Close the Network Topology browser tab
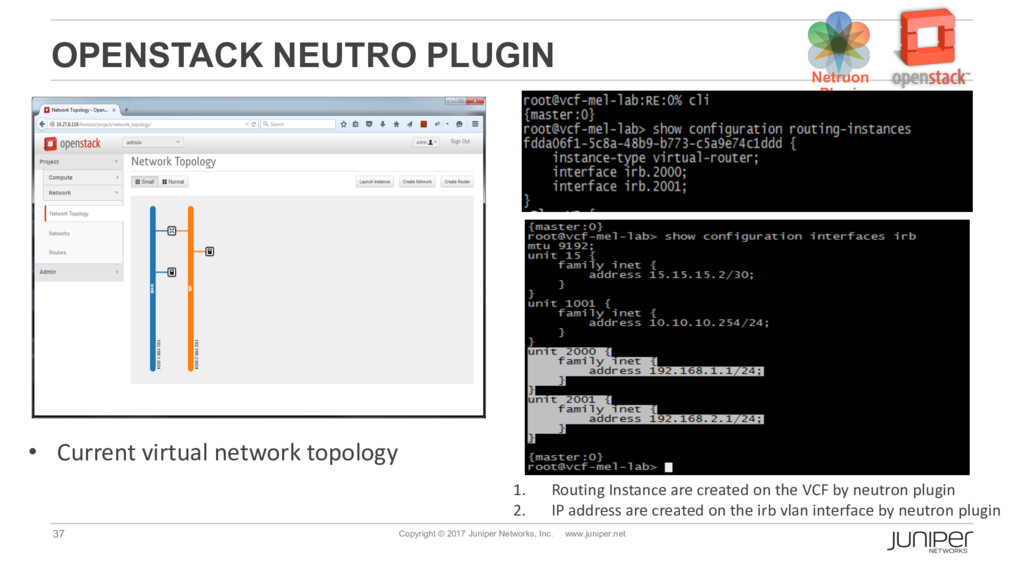Screen dimensions: 1024x576 point(114,110)
